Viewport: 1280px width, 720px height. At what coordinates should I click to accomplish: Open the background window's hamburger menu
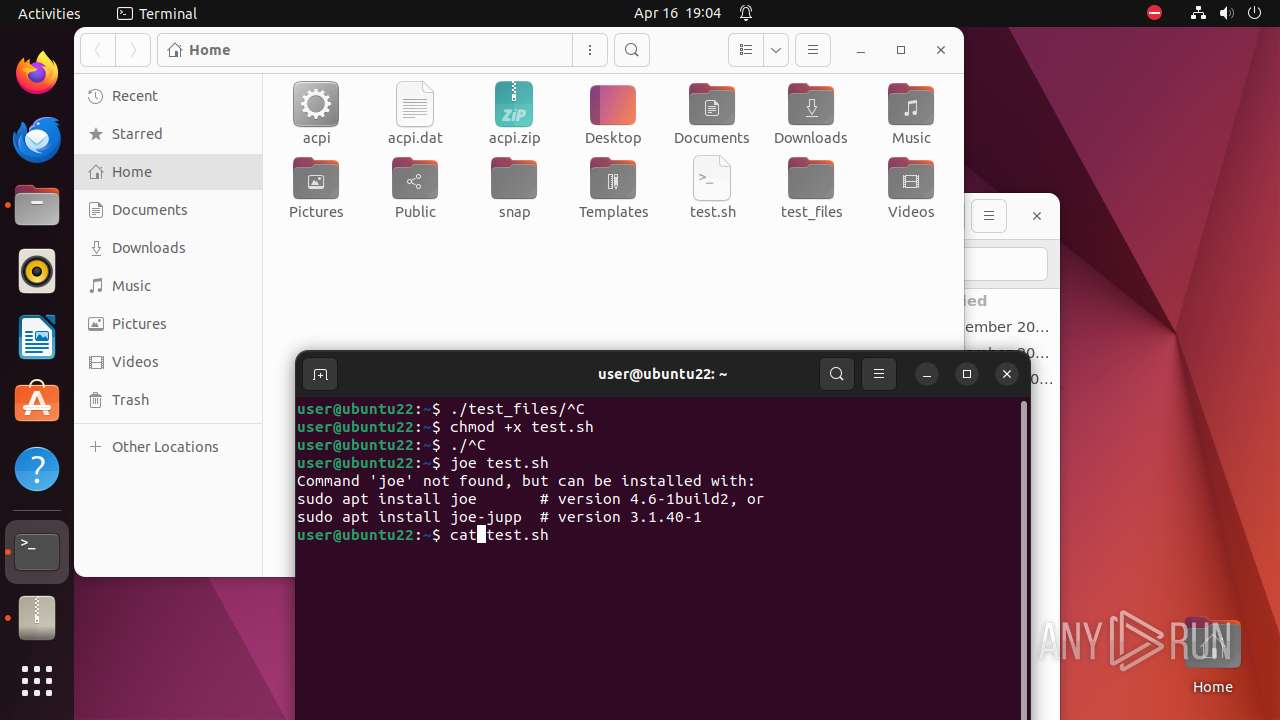pos(989,216)
